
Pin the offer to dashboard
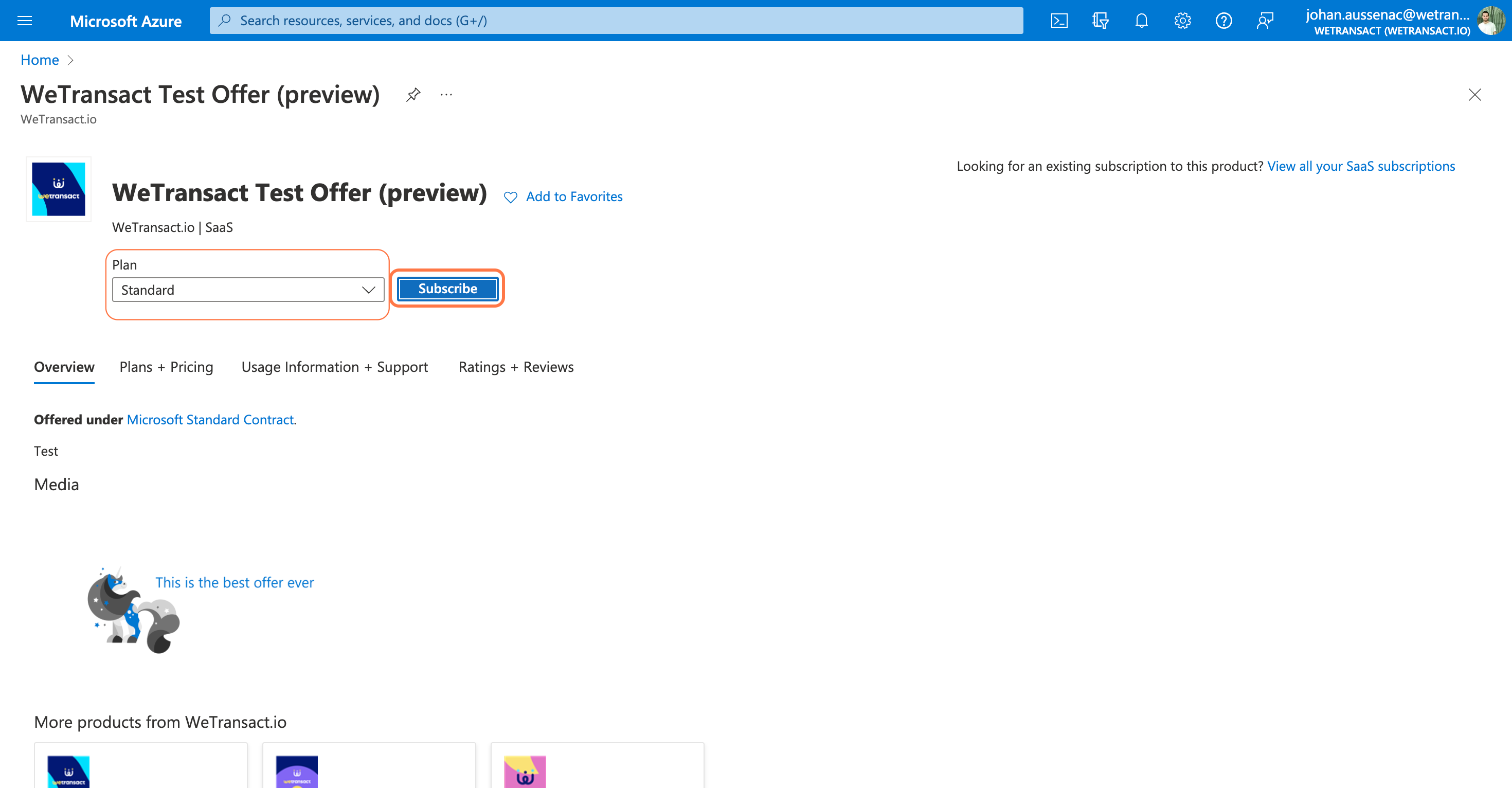point(413,95)
